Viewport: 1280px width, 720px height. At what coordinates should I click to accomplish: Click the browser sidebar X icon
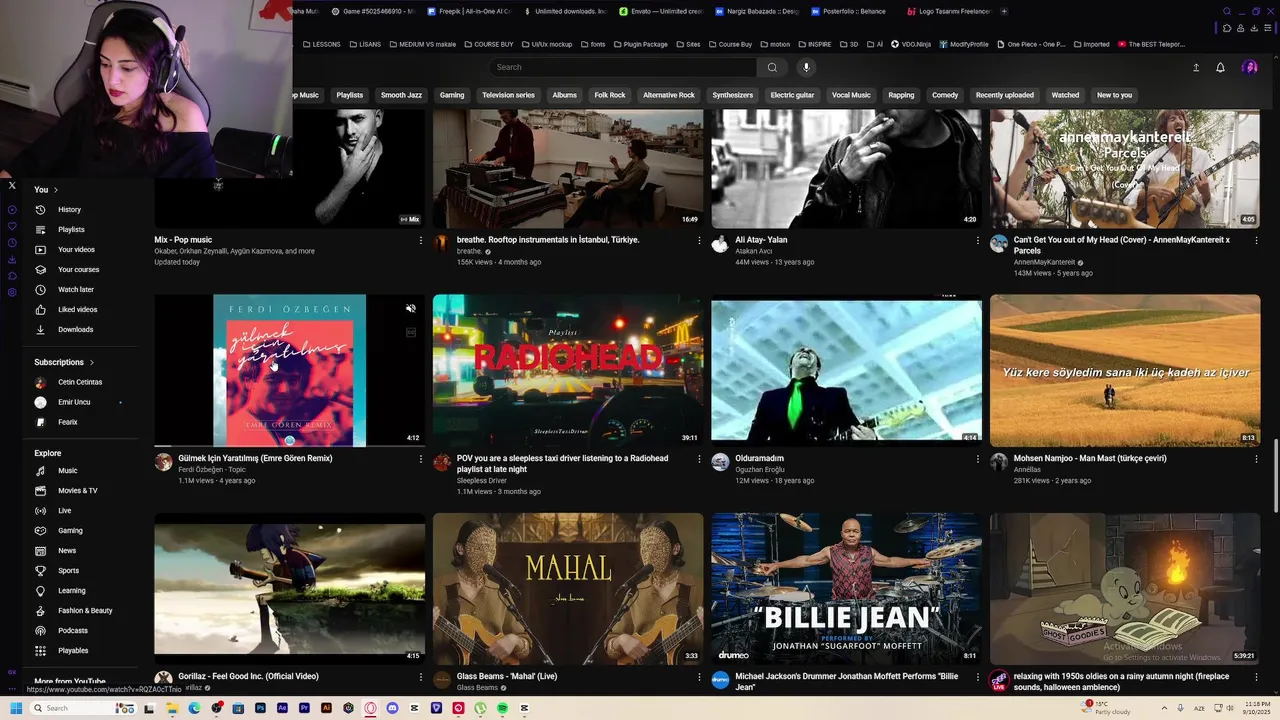tap(12, 185)
